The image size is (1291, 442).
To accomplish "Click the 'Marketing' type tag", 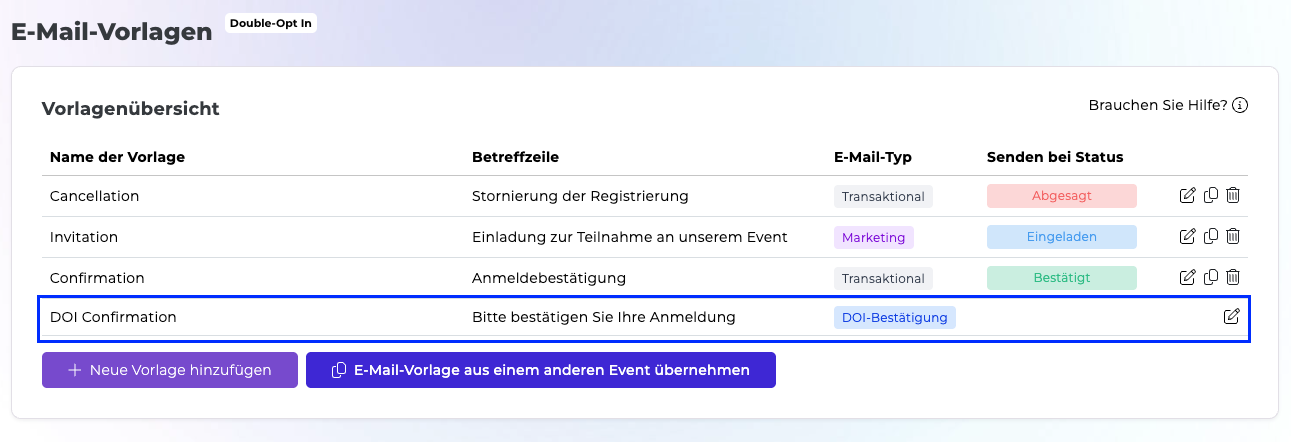I will coord(873,237).
